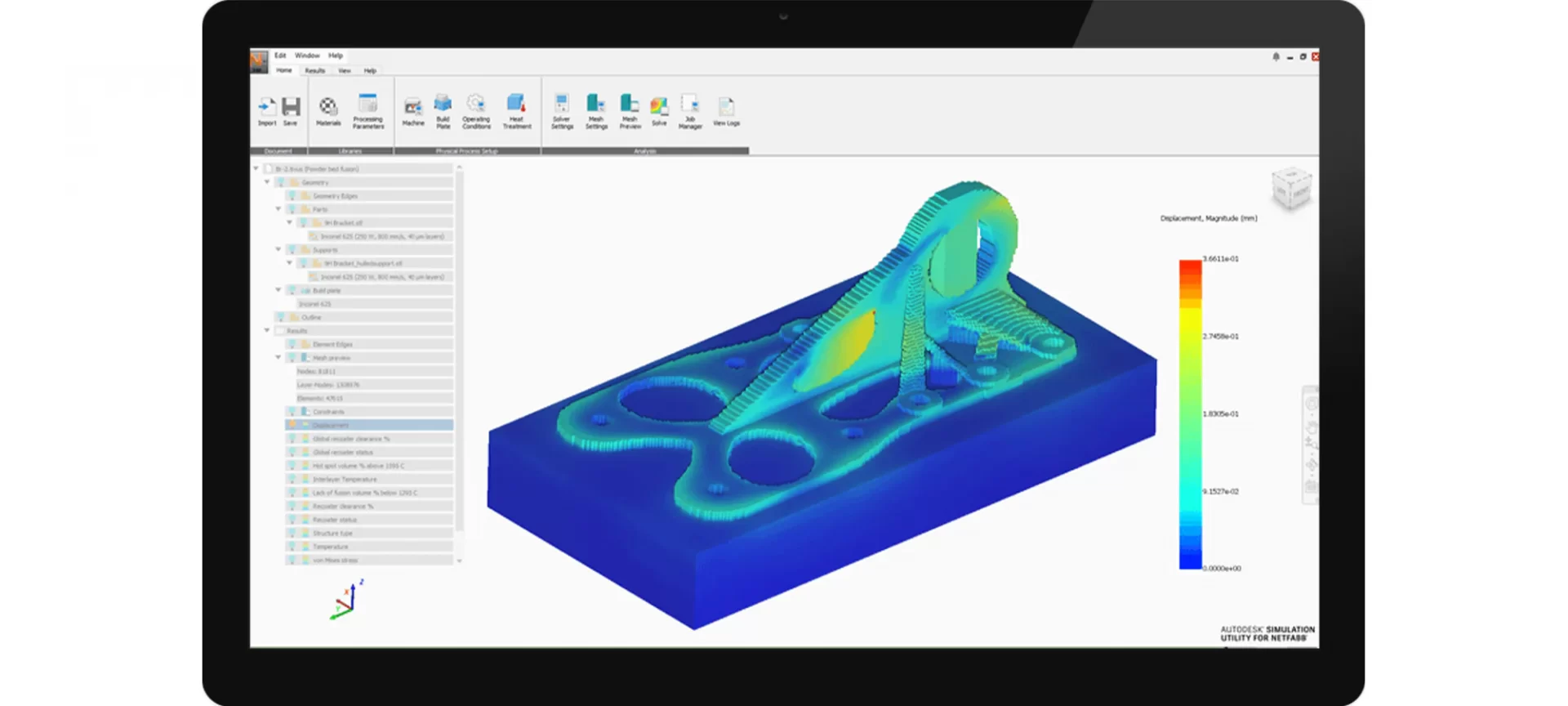Click the folder icon of Geometry row
The width and height of the screenshot is (1568, 706).
click(294, 182)
